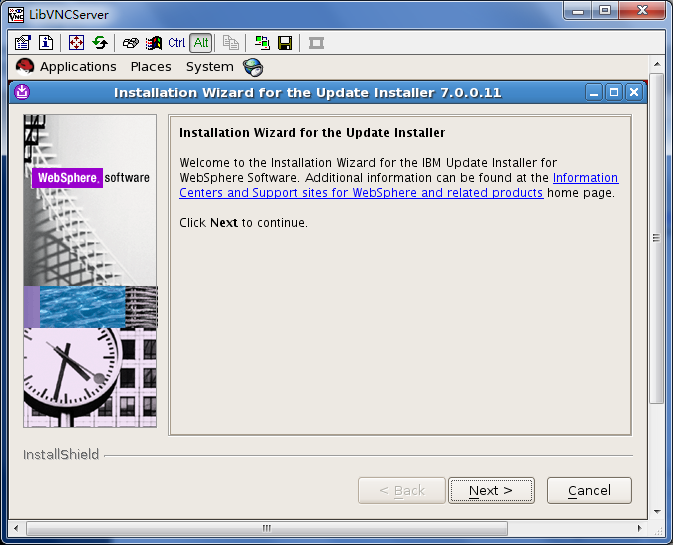Click the InstallShield label
The width and height of the screenshot is (673, 545).
[x=61, y=454]
